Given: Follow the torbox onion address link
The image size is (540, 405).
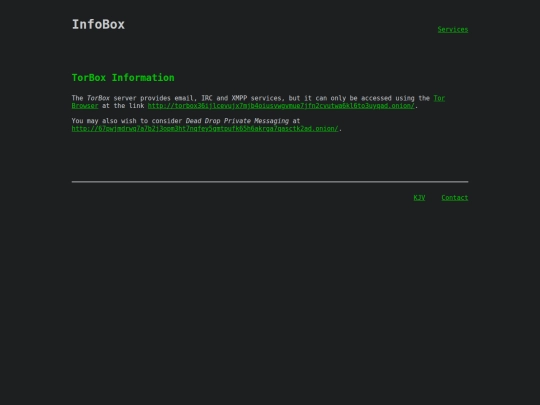Looking at the screenshot, I should (281, 106).
